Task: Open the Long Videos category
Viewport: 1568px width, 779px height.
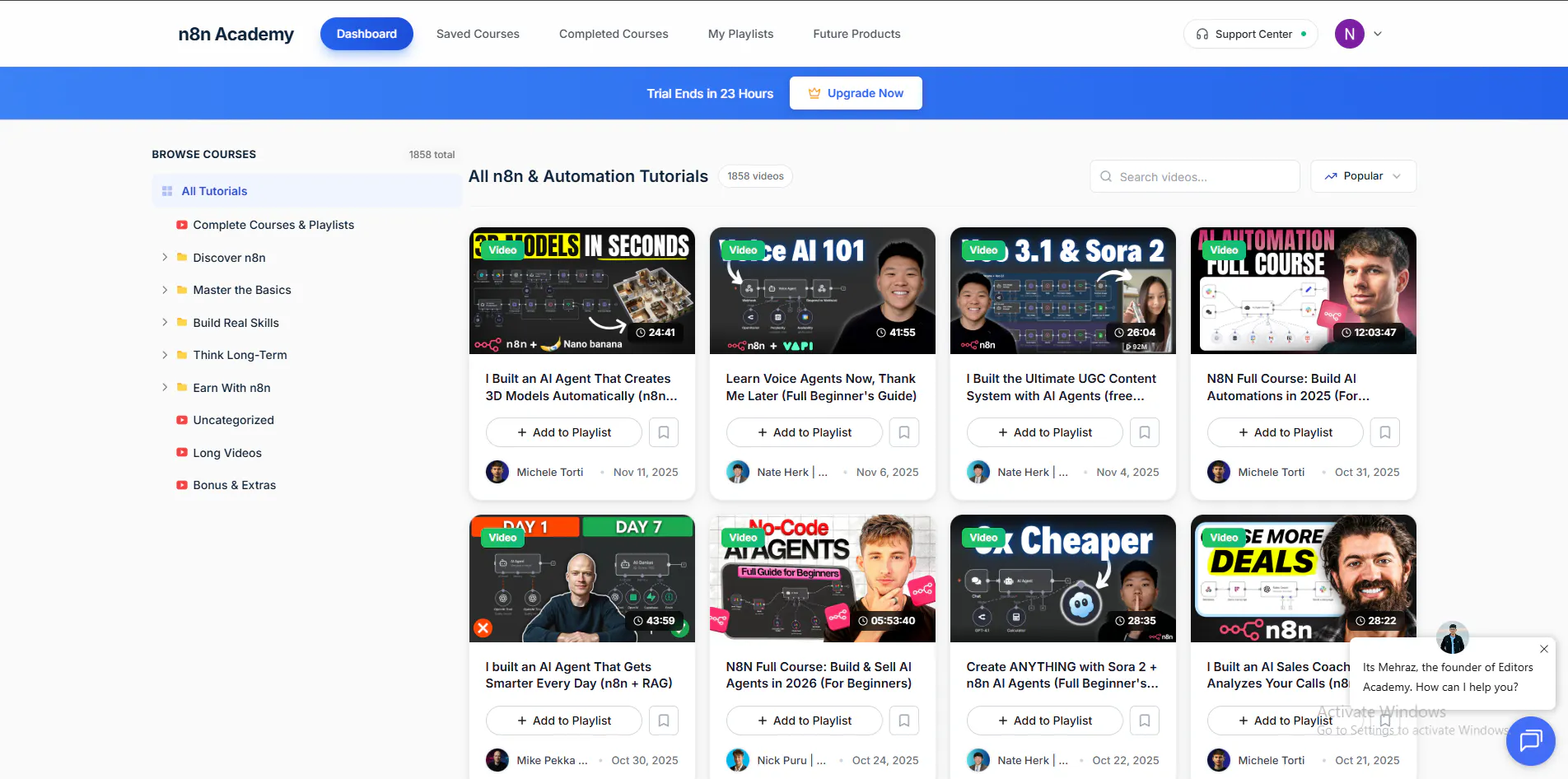Action: (x=227, y=453)
